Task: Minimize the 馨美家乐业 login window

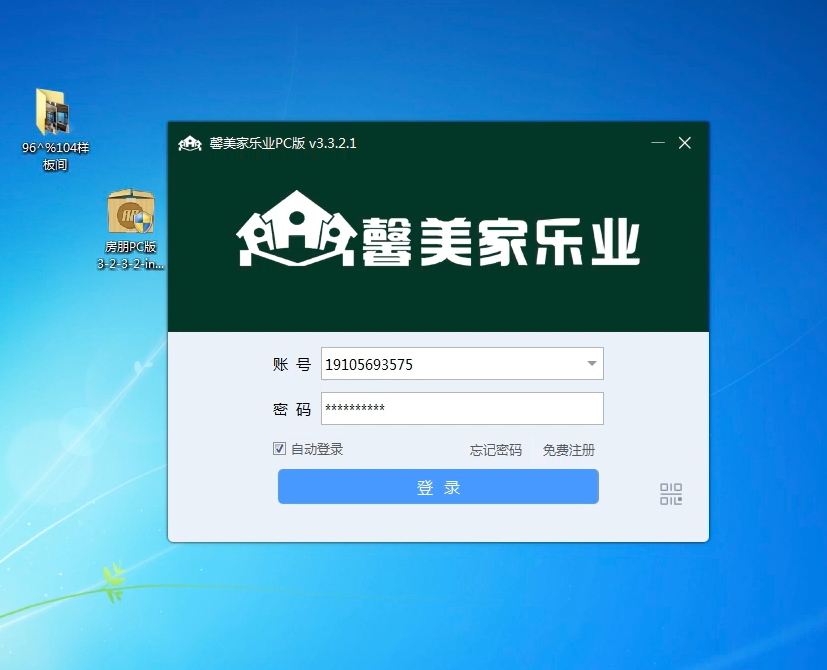Action: (x=658, y=143)
